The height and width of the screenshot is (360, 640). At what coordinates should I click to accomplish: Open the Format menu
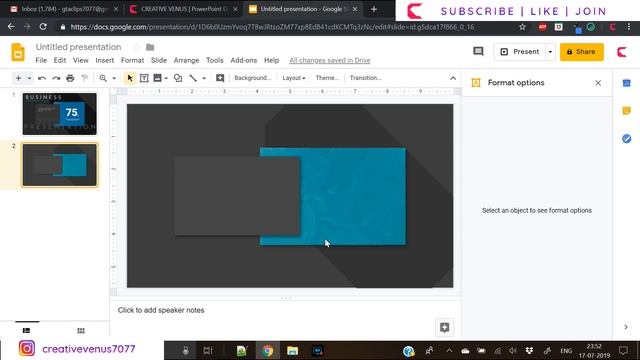coord(133,60)
